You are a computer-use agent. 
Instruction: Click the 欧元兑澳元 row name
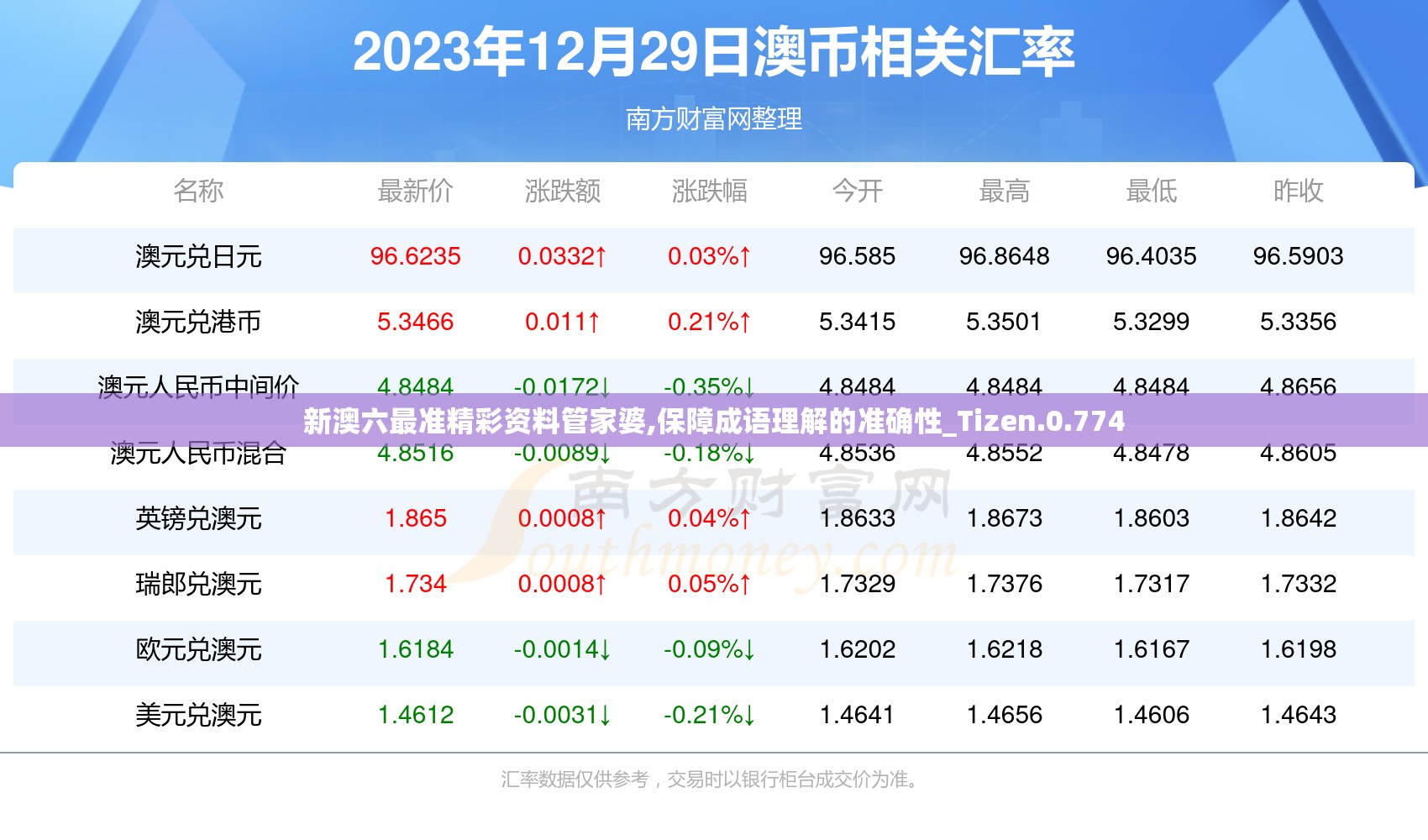tap(198, 649)
